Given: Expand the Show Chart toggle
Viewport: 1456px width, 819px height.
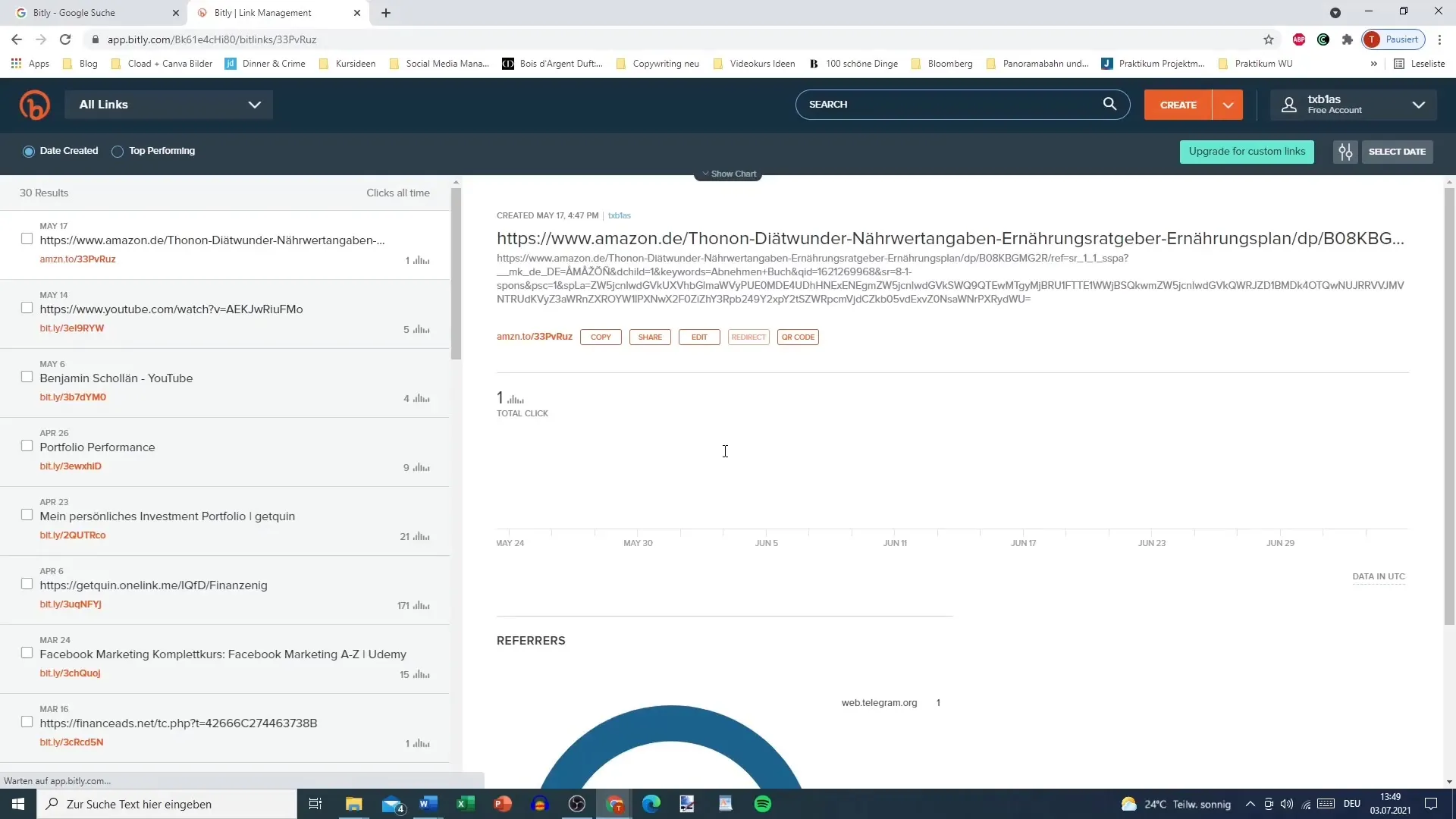Looking at the screenshot, I should pyautogui.click(x=729, y=174).
